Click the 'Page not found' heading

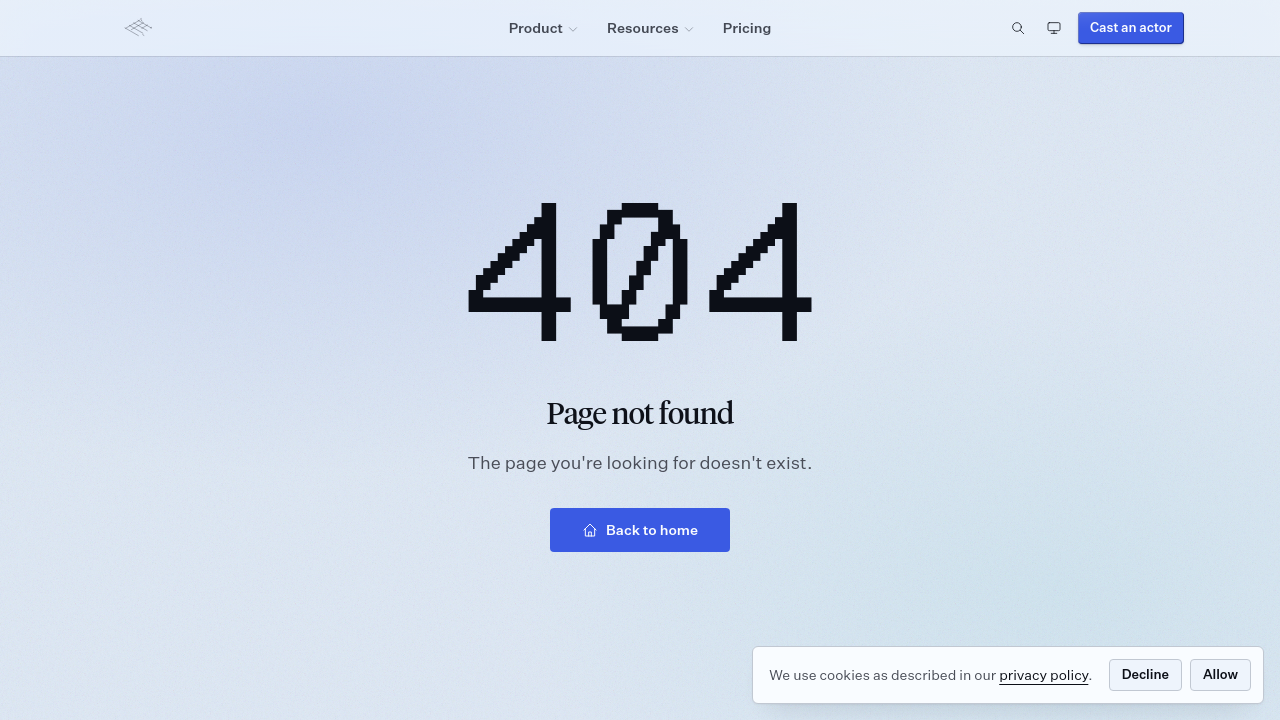coord(640,413)
